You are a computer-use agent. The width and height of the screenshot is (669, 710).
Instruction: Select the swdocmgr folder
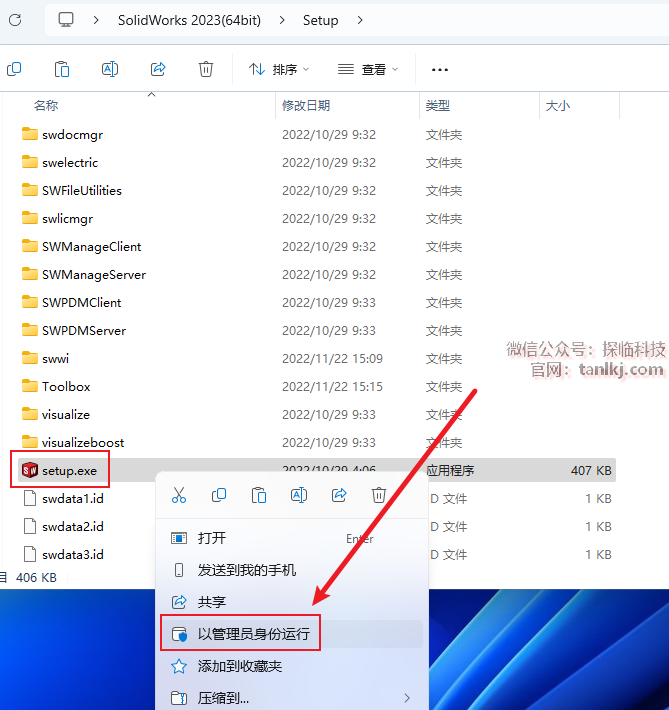(72, 134)
